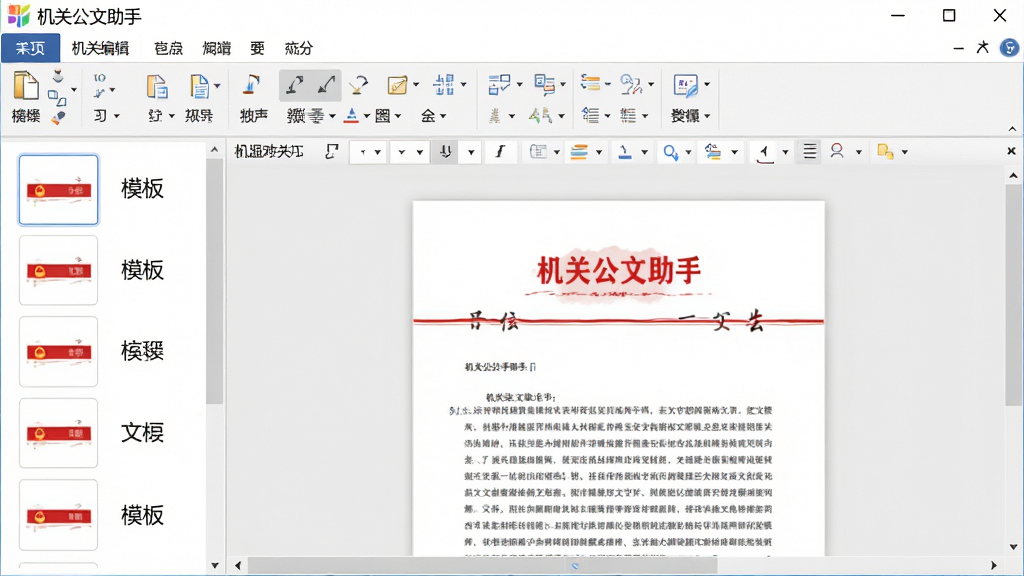Click the orange and blue indent lines icon
Viewport: 1024px width, 576px height.
[x=590, y=83]
